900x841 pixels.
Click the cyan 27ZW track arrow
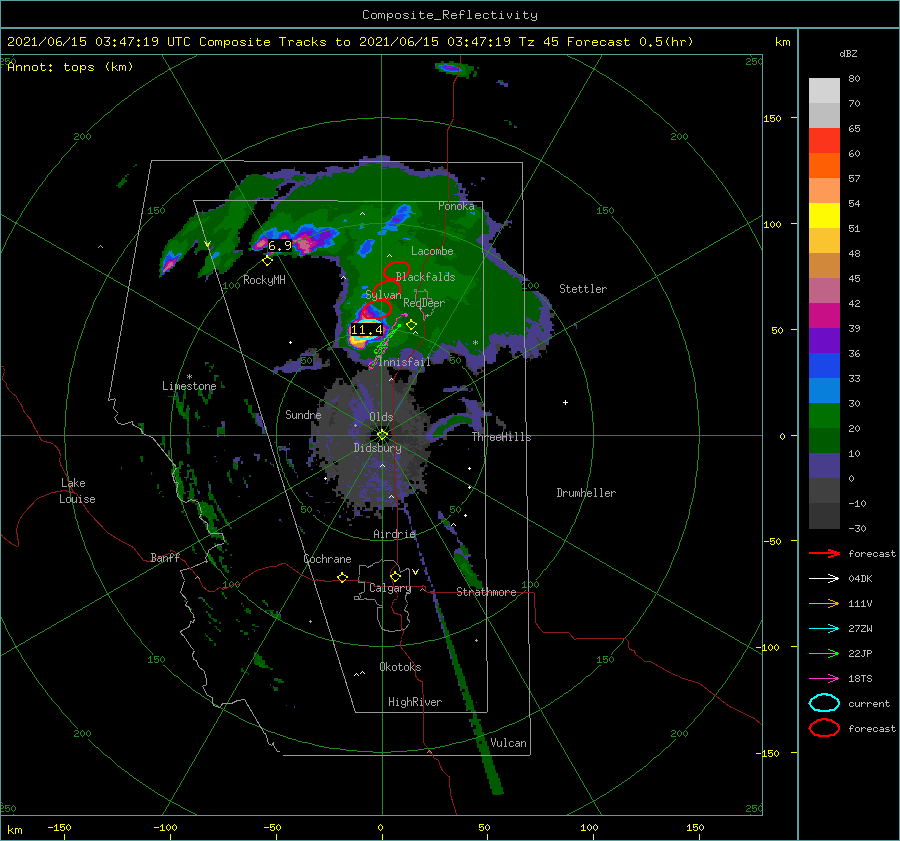point(824,629)
